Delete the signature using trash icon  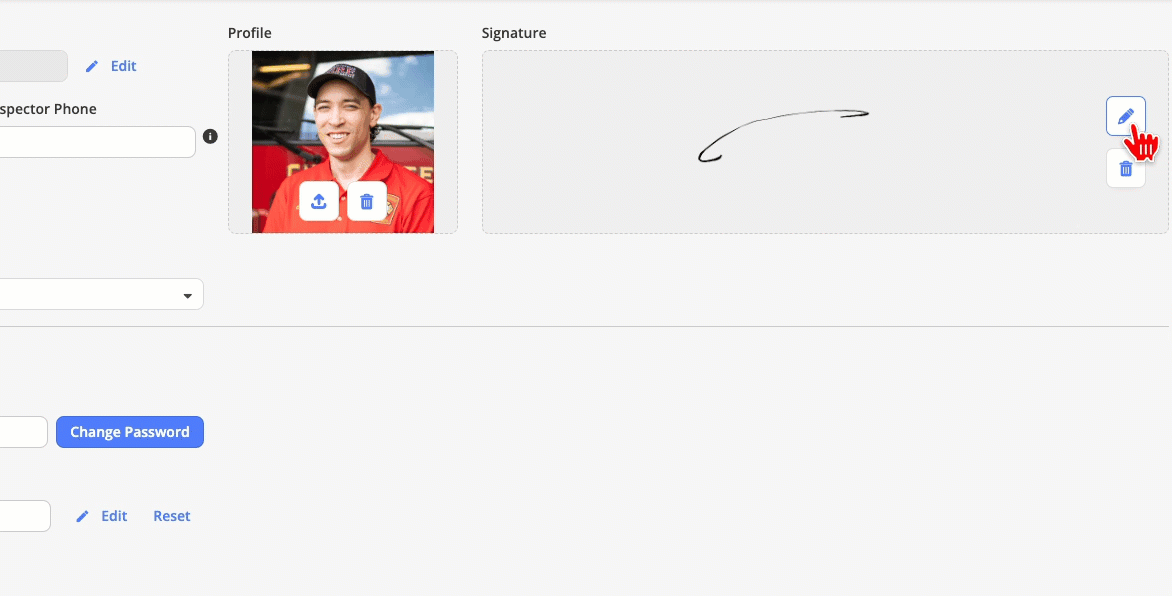[x=1126, y=168]
